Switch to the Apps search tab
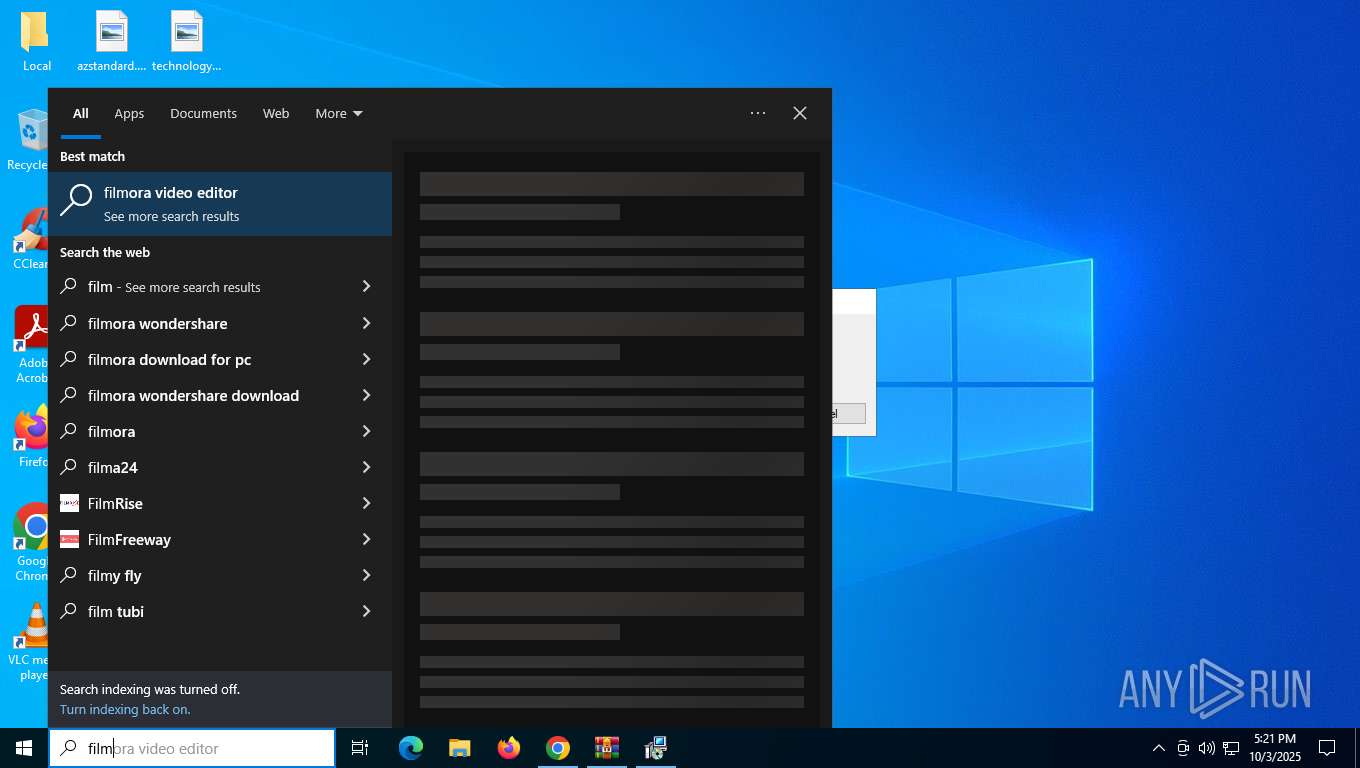Viewport: 1360px width, 768px height. pyautogui.click(x=129, y=114)
